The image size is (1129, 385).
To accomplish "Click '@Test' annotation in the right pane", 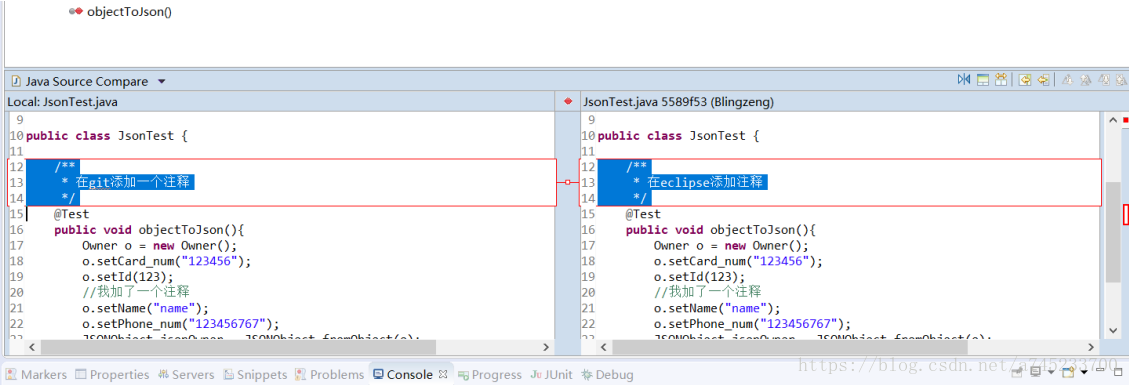I will (x=643, y=214).
